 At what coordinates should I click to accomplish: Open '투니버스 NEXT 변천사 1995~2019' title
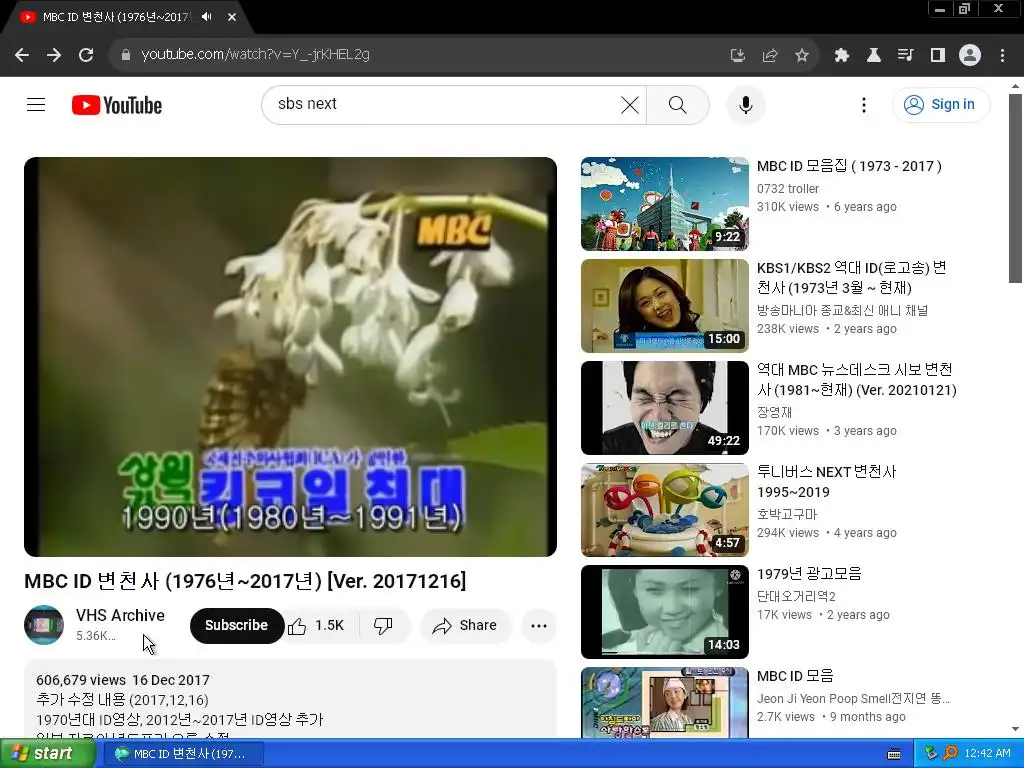pyautogui.click(x=827, y=481)
